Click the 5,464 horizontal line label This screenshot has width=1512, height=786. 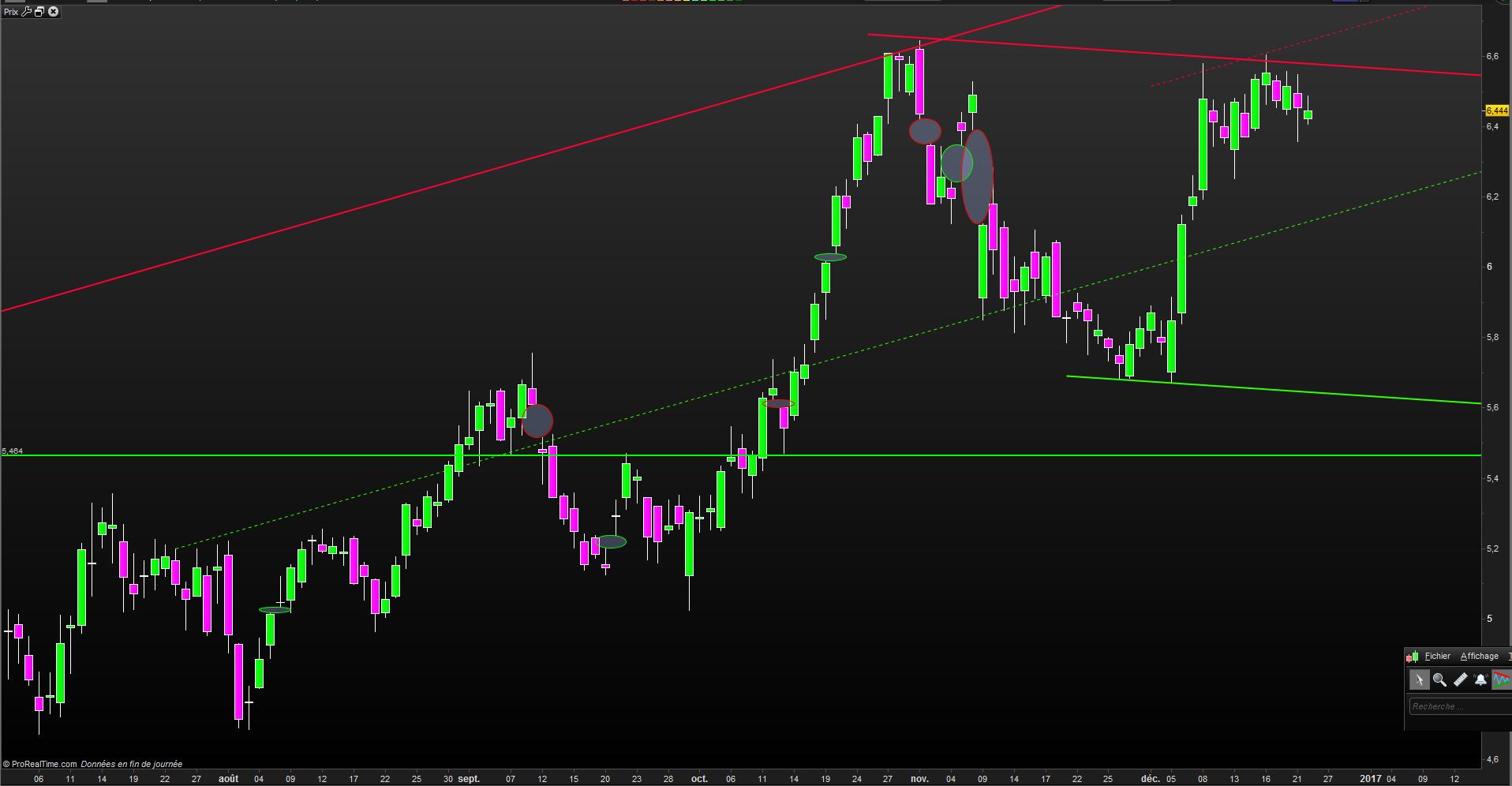(x=13, y=451)
